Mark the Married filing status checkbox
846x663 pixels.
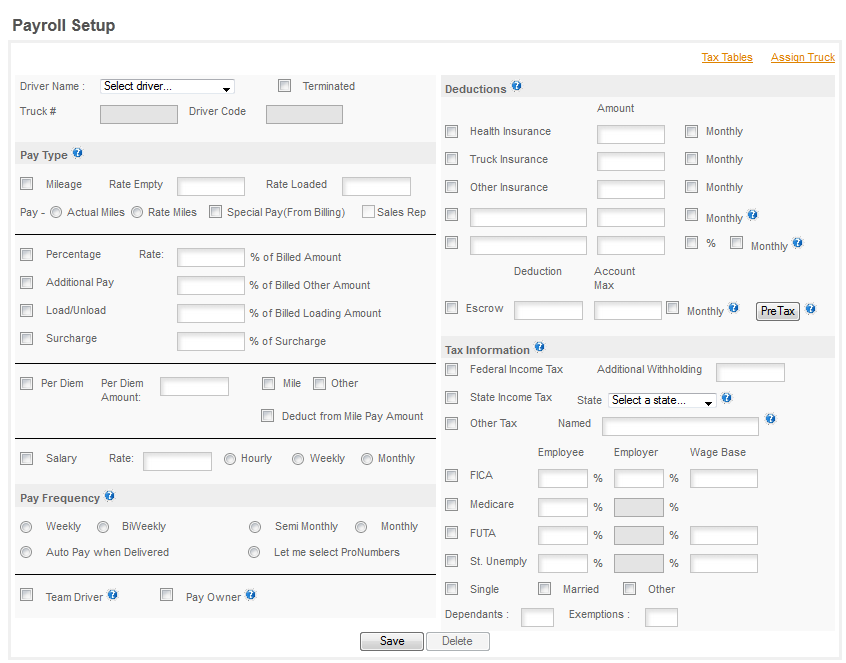point(544,589)
